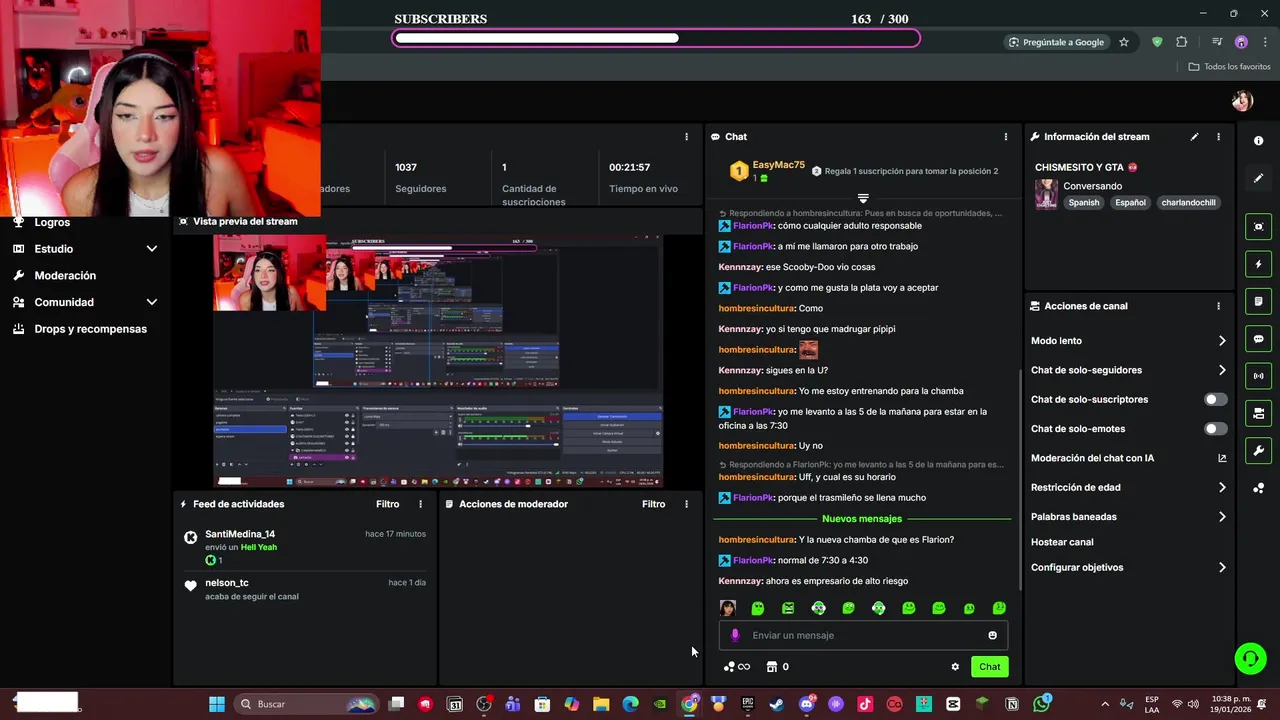
Task: Click the shop icon showing 0
Action: pyautogui.click(x=777, y=667)
